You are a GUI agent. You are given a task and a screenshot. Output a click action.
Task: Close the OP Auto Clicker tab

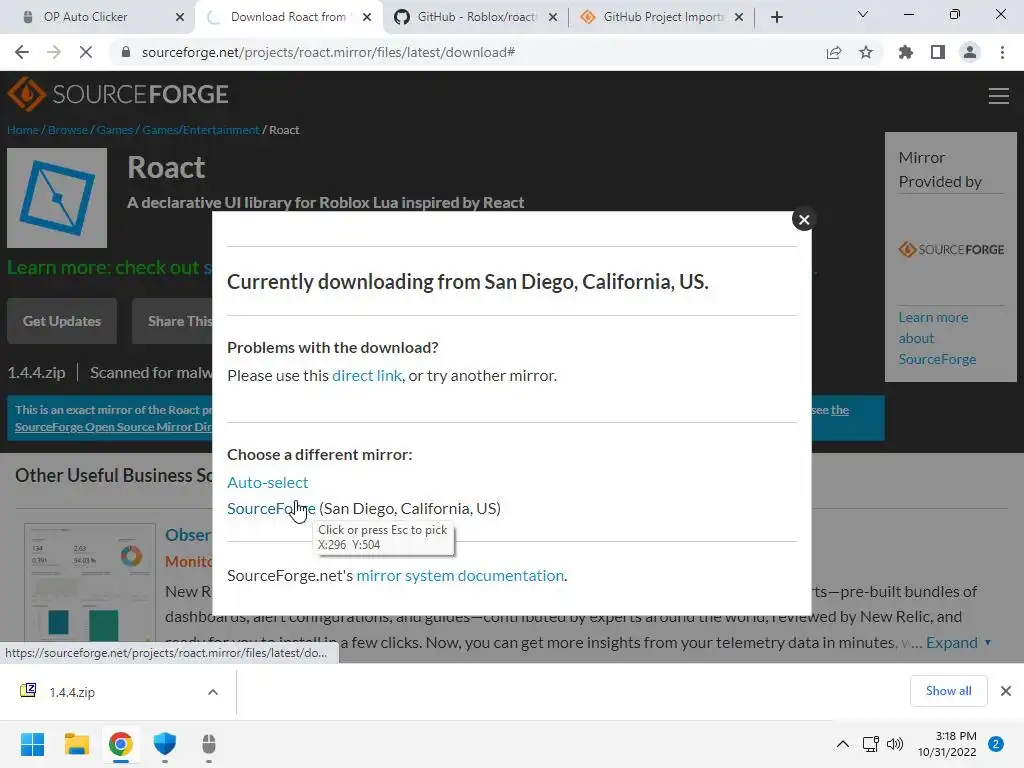point(180,17)
